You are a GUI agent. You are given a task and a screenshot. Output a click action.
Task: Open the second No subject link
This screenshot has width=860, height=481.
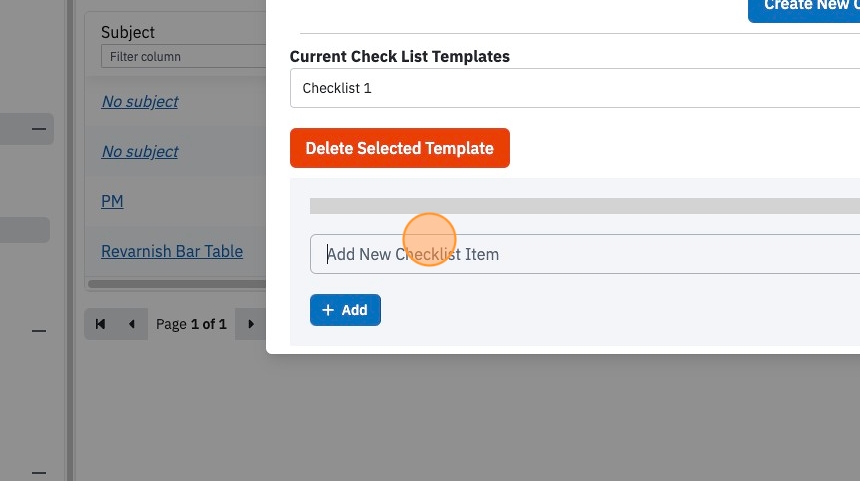pyautogui.click(x=140, y=151)
